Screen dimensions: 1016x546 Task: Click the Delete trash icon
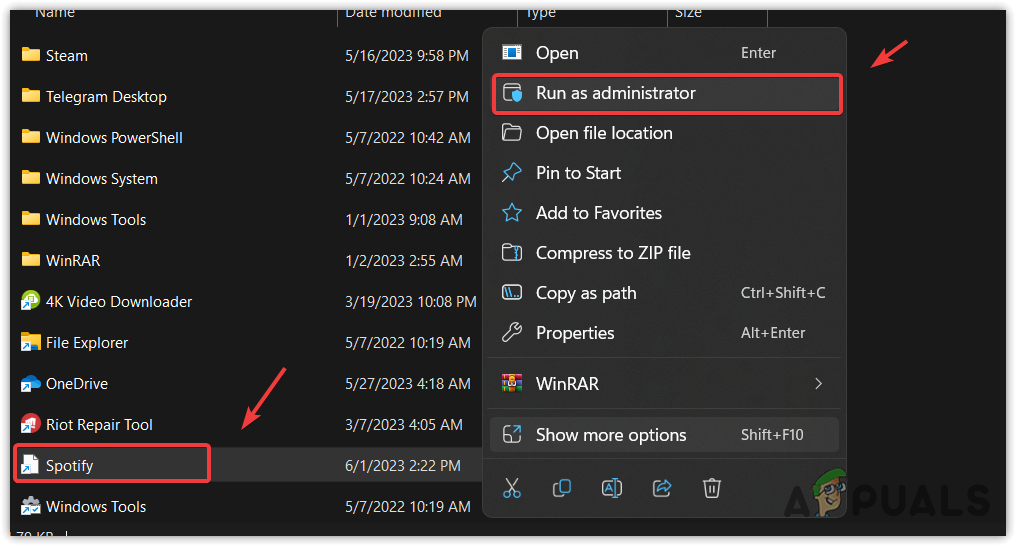pyautogui.click(x=712, y=488)
